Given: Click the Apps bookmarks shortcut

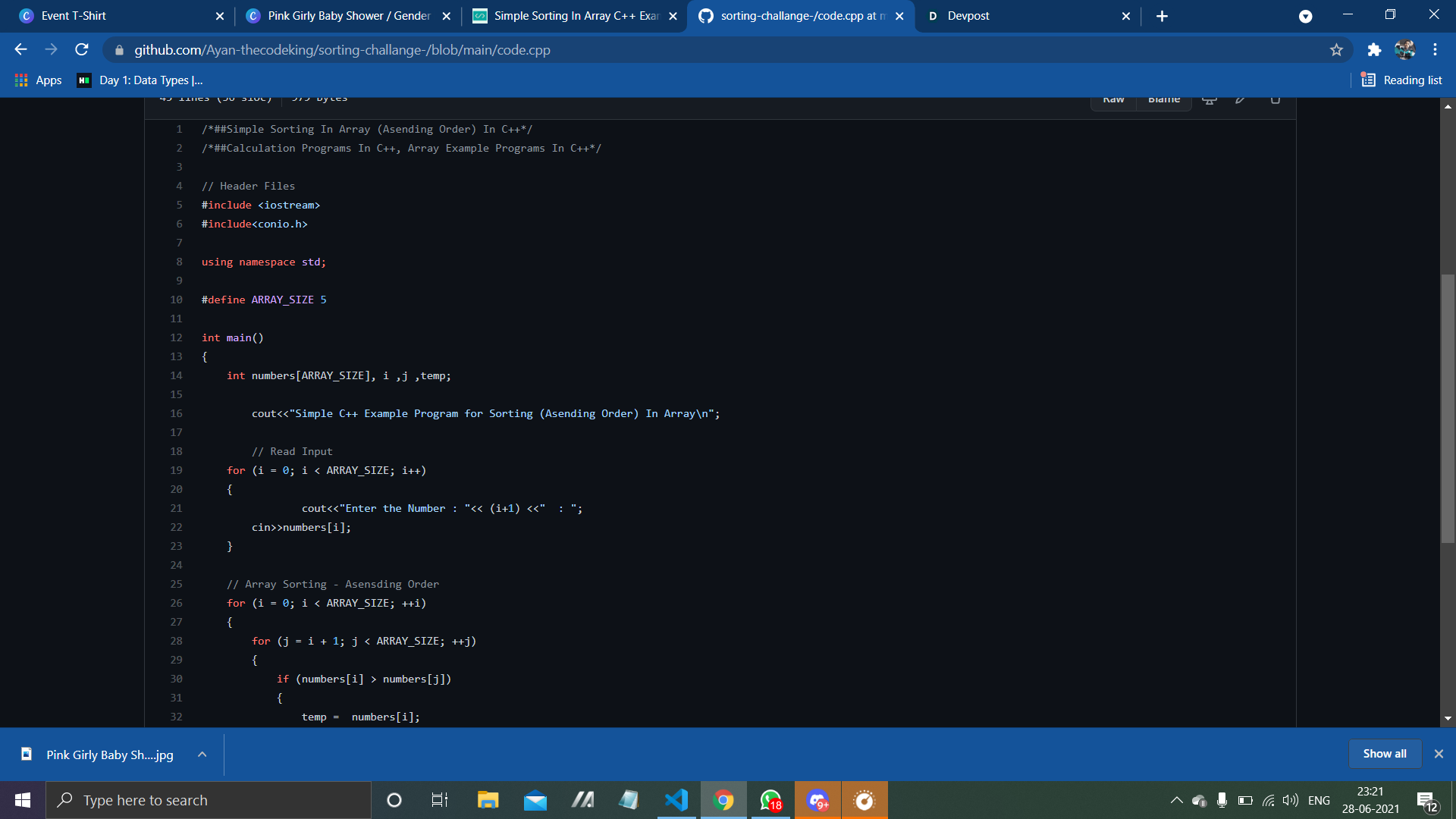Looking at the screenshot, I should tap(38, 80).
